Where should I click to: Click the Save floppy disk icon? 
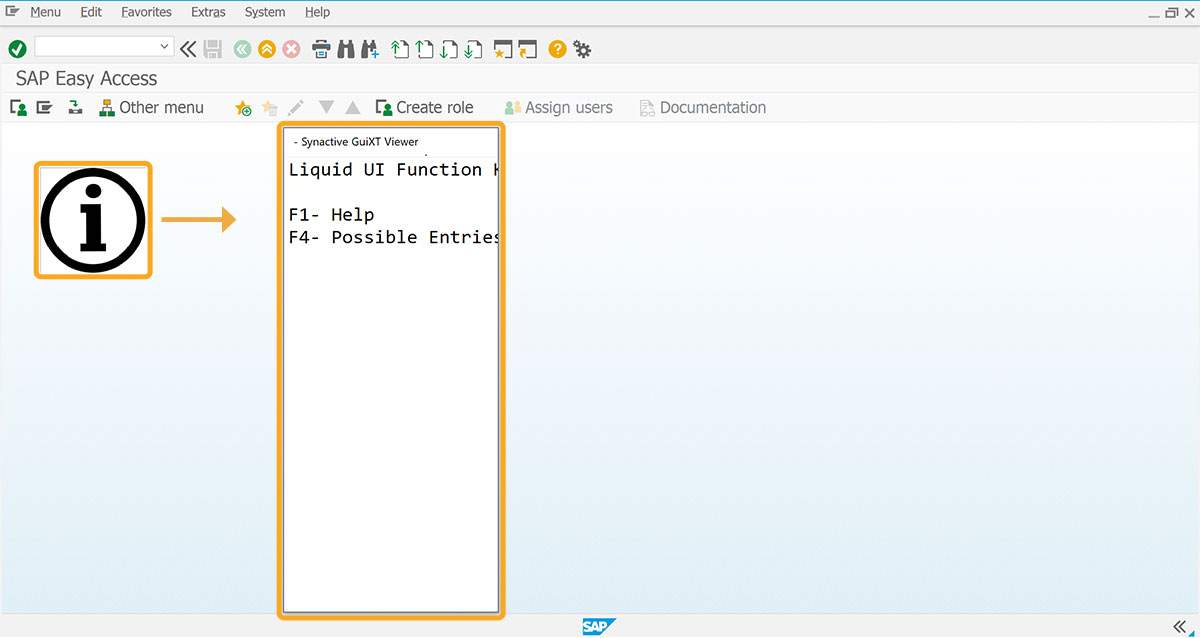pos(213,48)
